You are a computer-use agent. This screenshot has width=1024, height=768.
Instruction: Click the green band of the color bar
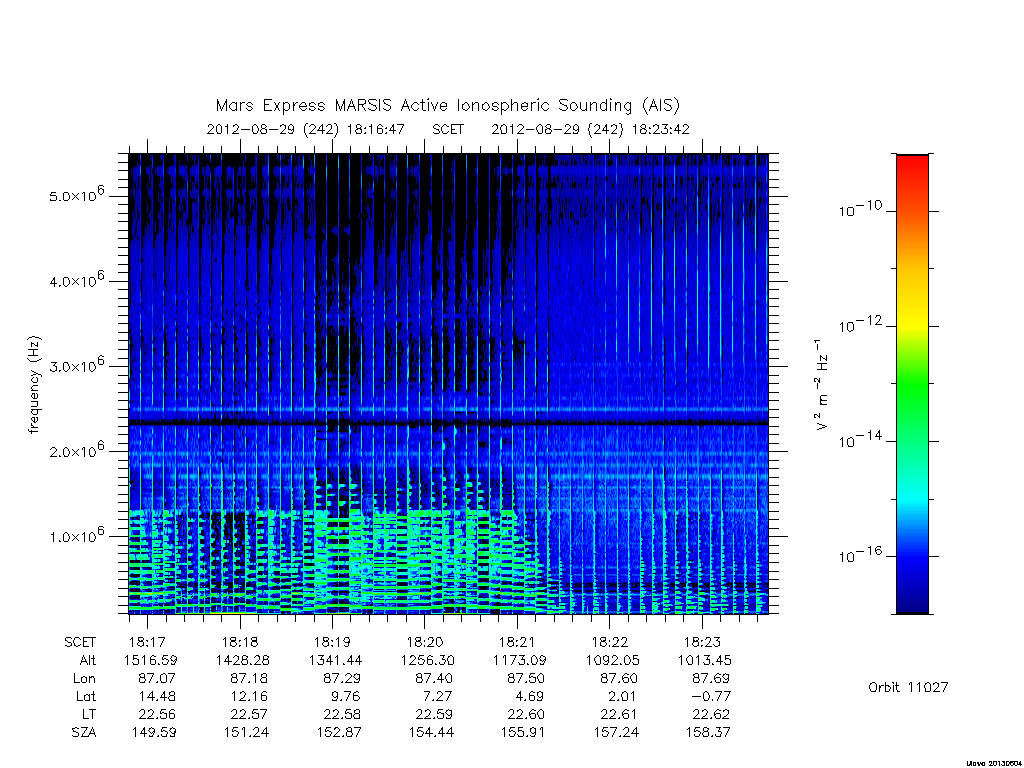[x=912, y=385]
